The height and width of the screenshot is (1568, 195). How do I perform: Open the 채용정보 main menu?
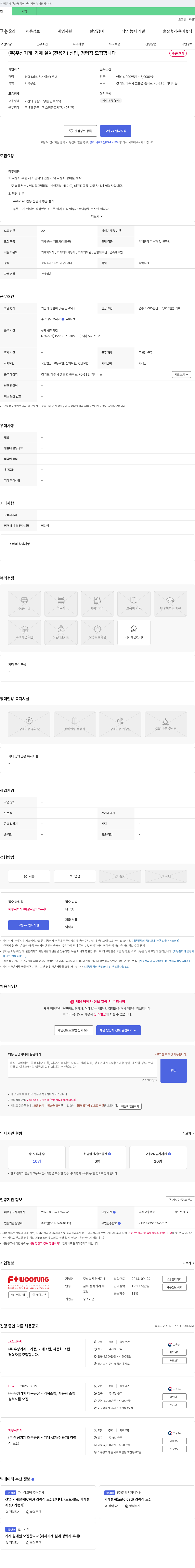coord(33,31)
